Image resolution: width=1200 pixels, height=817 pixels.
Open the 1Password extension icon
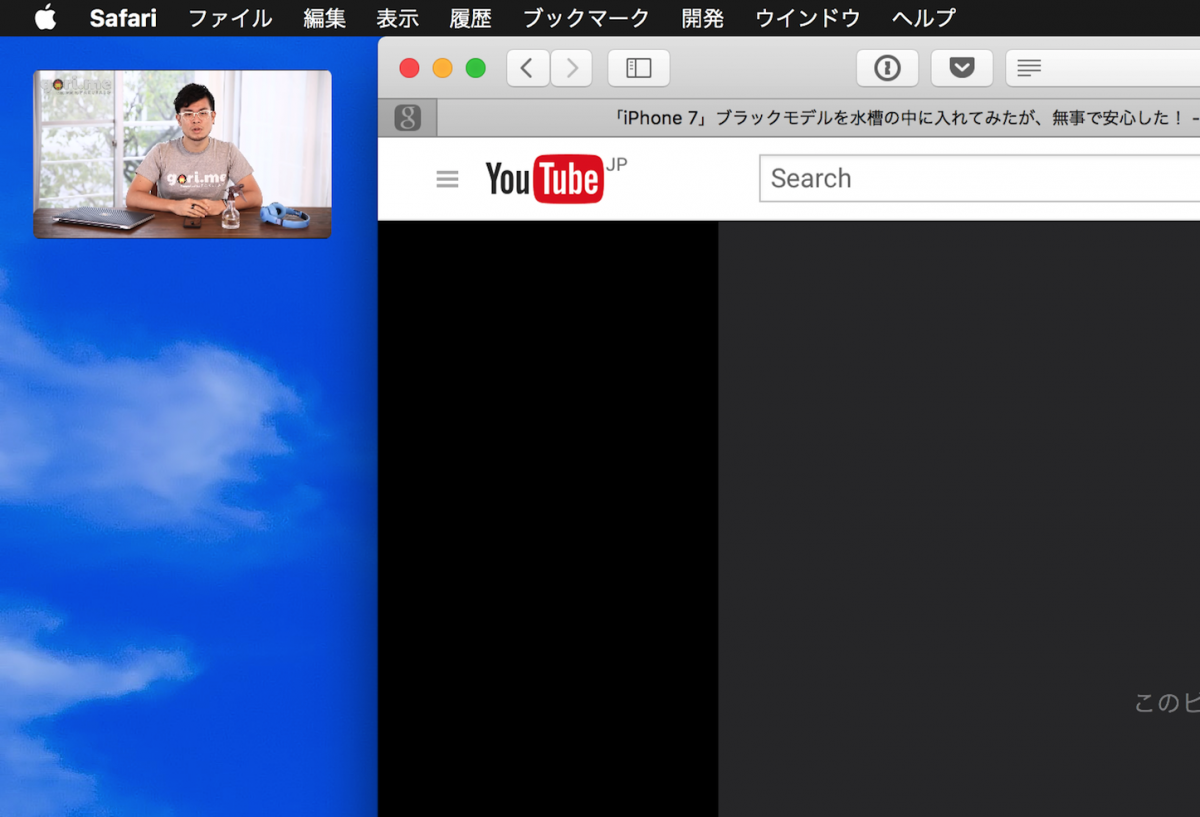(x=887, y=68)
